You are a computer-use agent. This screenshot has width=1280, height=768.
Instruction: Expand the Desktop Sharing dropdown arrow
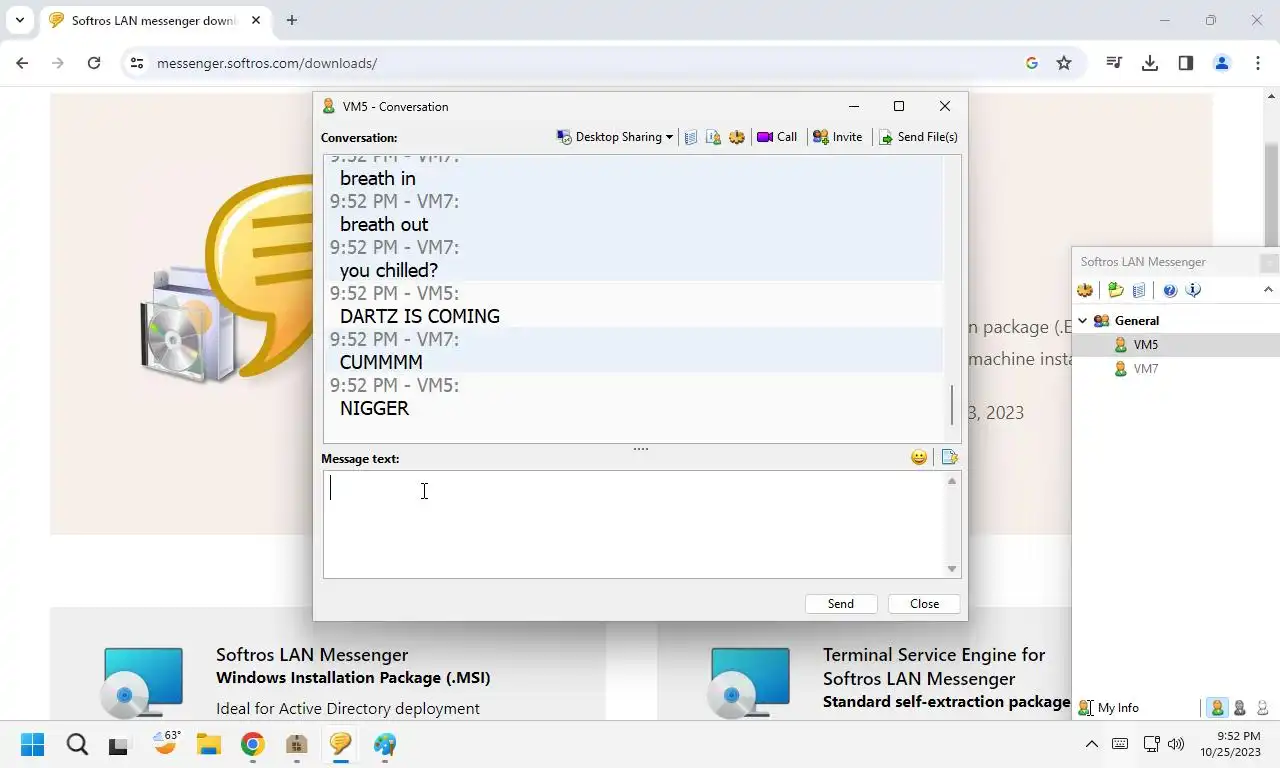pos(669,137)
